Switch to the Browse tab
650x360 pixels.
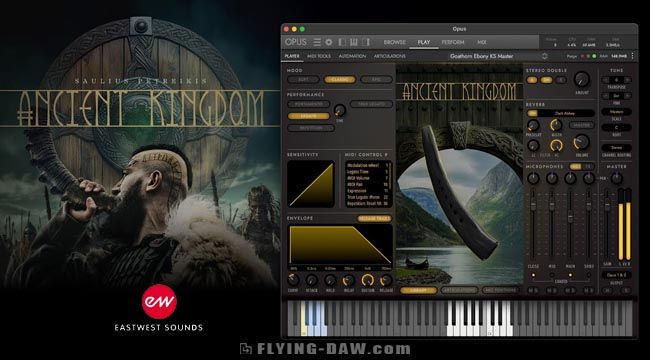[394, 42]
